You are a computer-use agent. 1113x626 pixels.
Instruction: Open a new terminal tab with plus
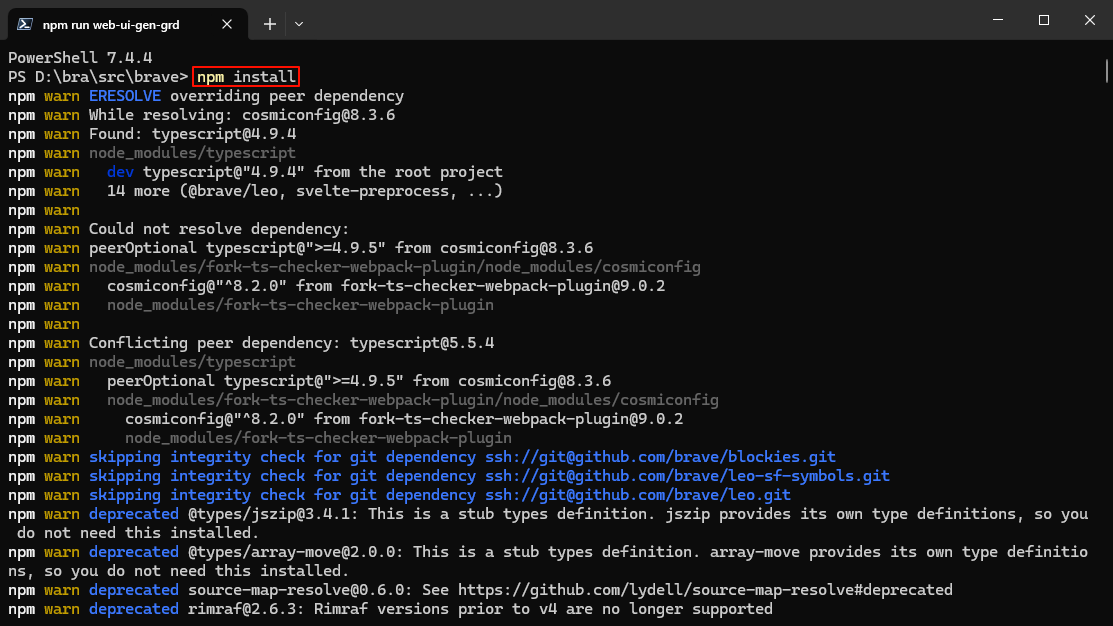point(270,24)
